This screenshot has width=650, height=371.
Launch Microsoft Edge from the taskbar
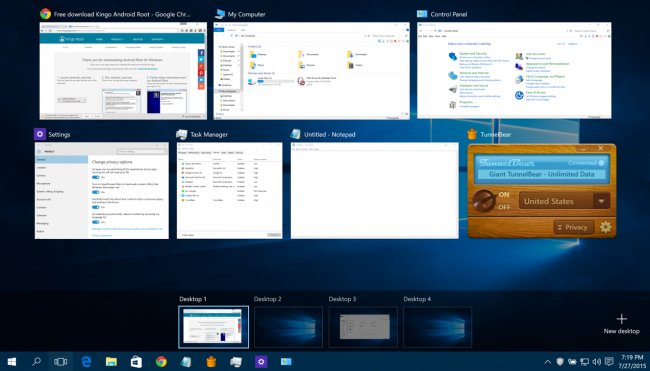86,361
